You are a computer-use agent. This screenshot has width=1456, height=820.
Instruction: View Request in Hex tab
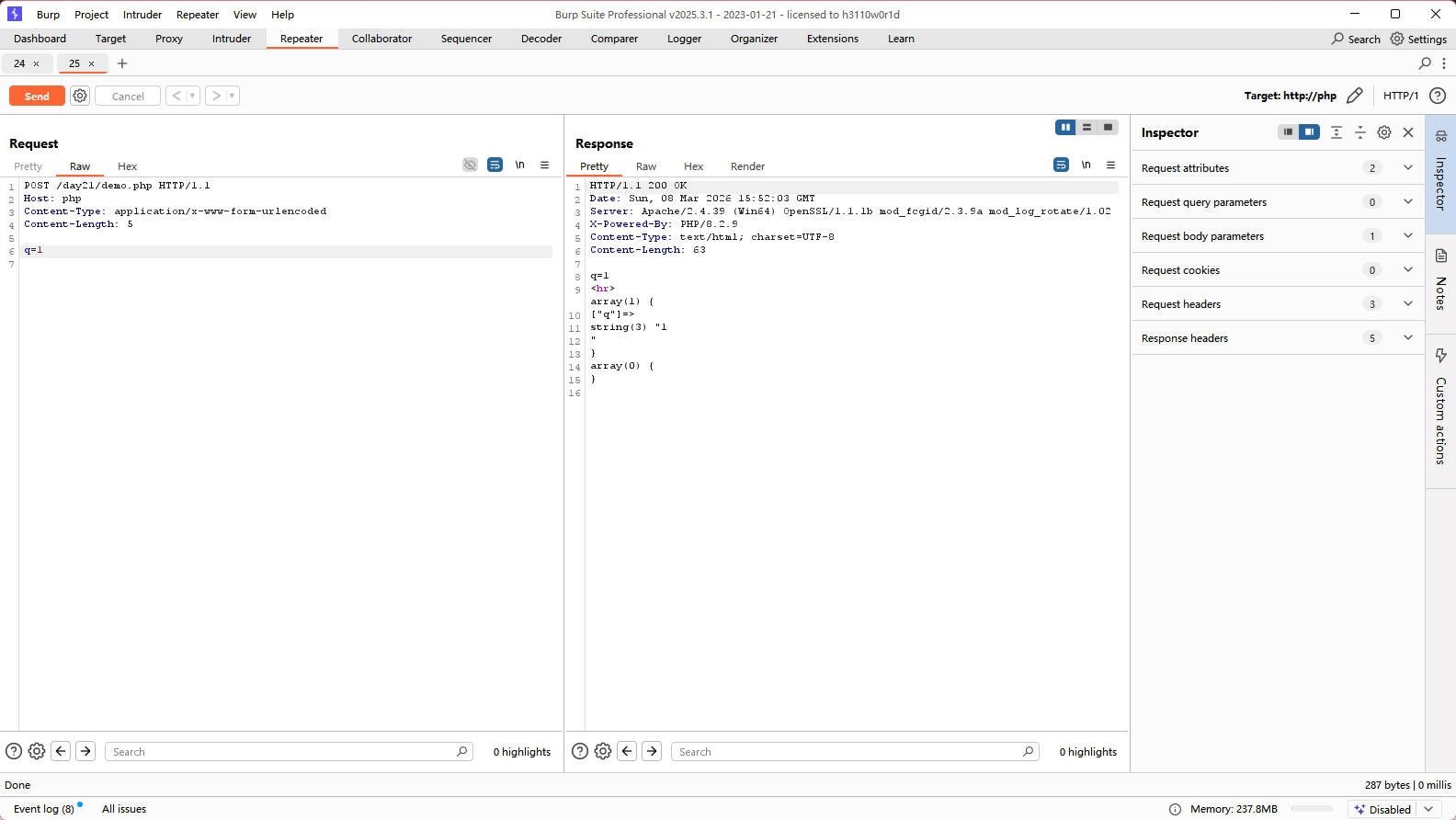point(127,166)
